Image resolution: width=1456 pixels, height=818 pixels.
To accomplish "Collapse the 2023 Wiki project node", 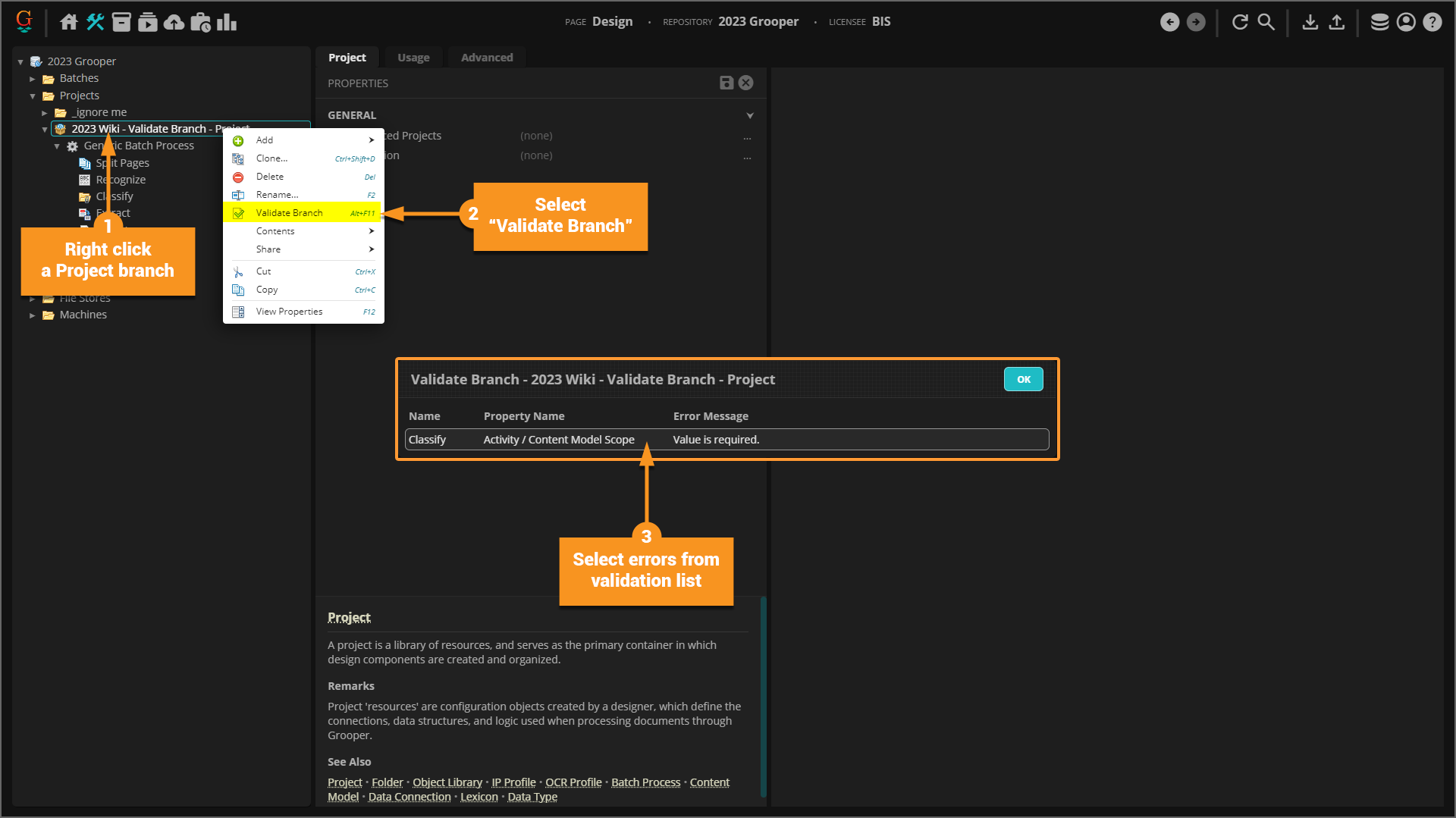I will (45, 130).
